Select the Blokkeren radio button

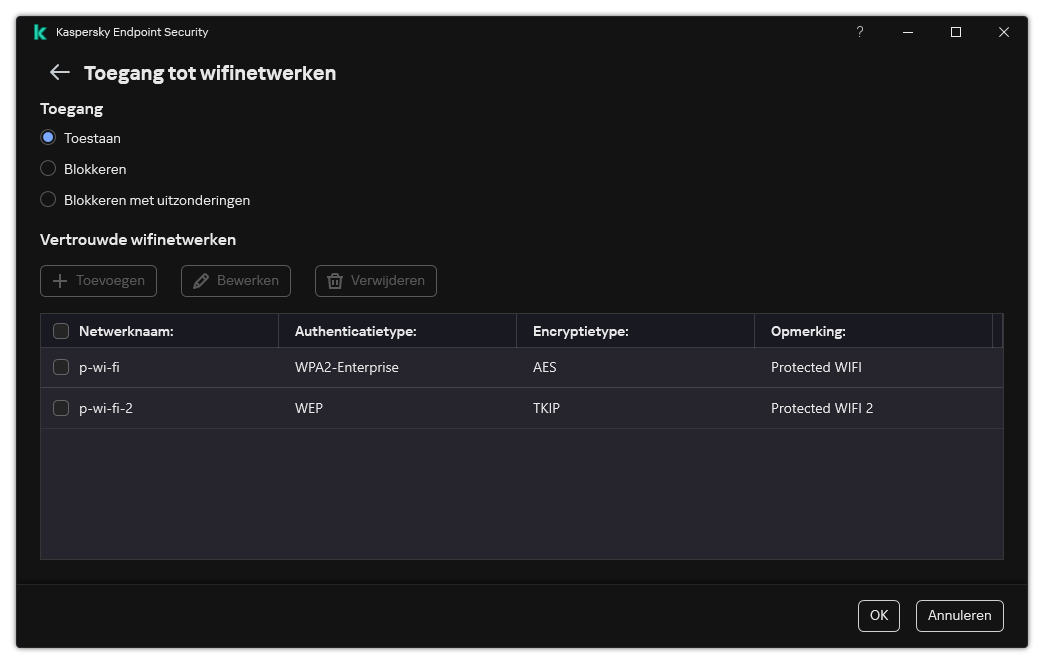coord(48,169)
